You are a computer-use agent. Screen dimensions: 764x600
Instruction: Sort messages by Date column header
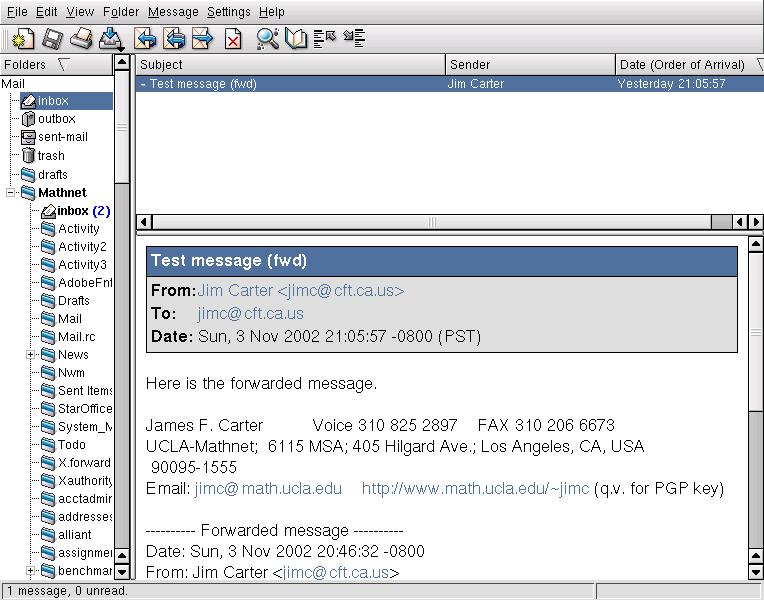coord(682,65)
